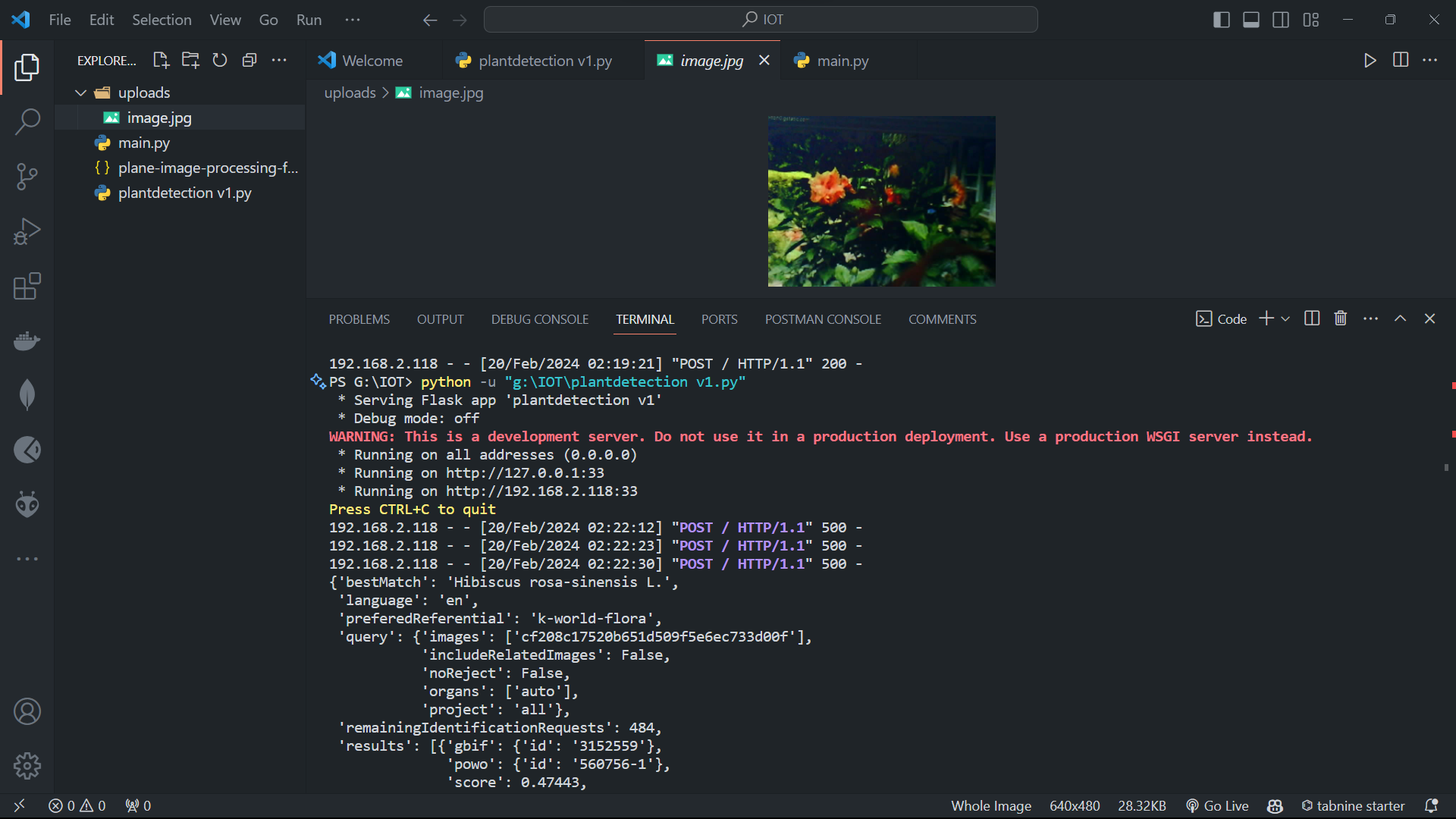
Task: Click the uploads breadcrumb
Action: point(350,93)
